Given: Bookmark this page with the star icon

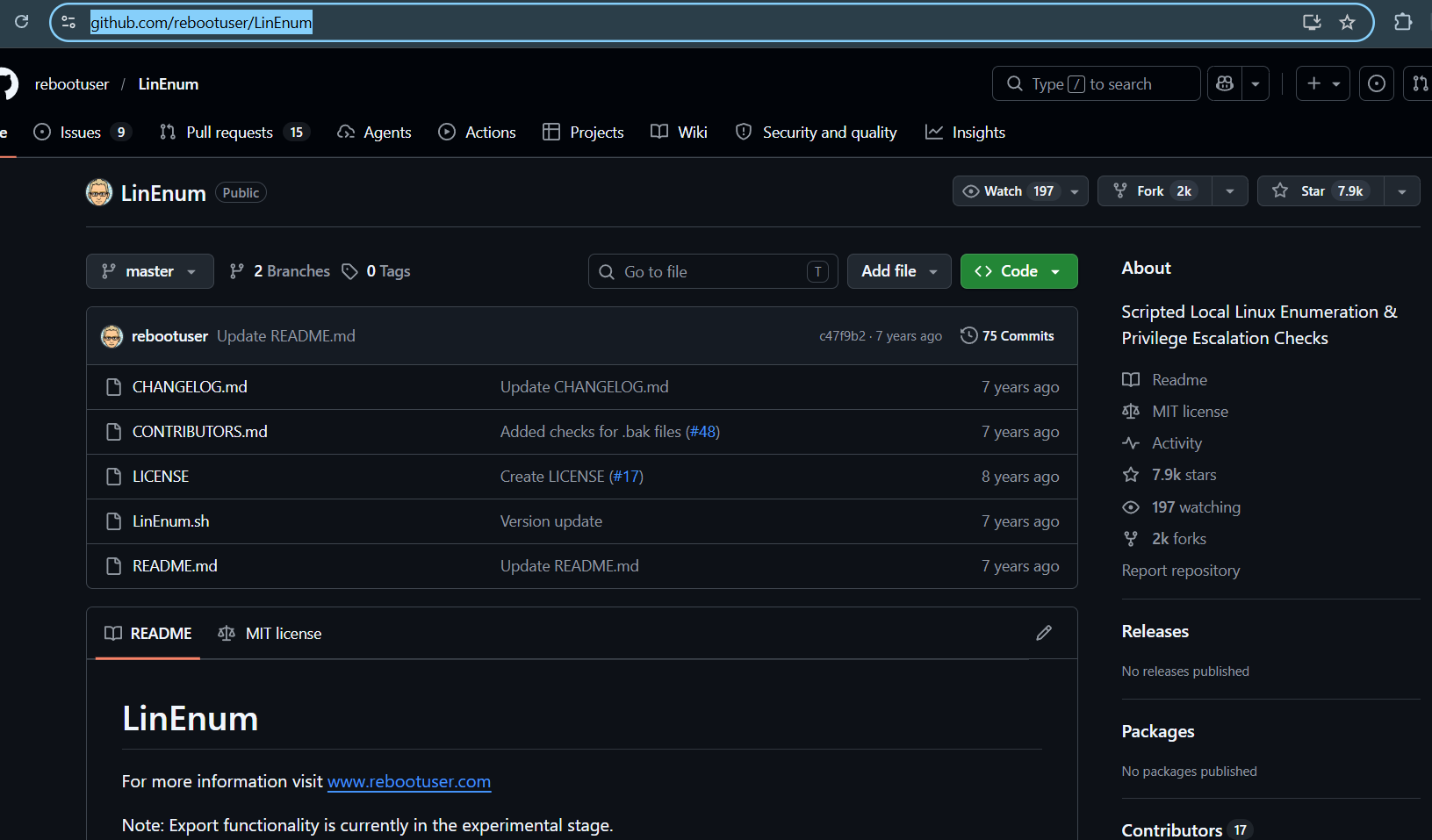Looking at the screenshot, I should click(x=1348, y=22).
